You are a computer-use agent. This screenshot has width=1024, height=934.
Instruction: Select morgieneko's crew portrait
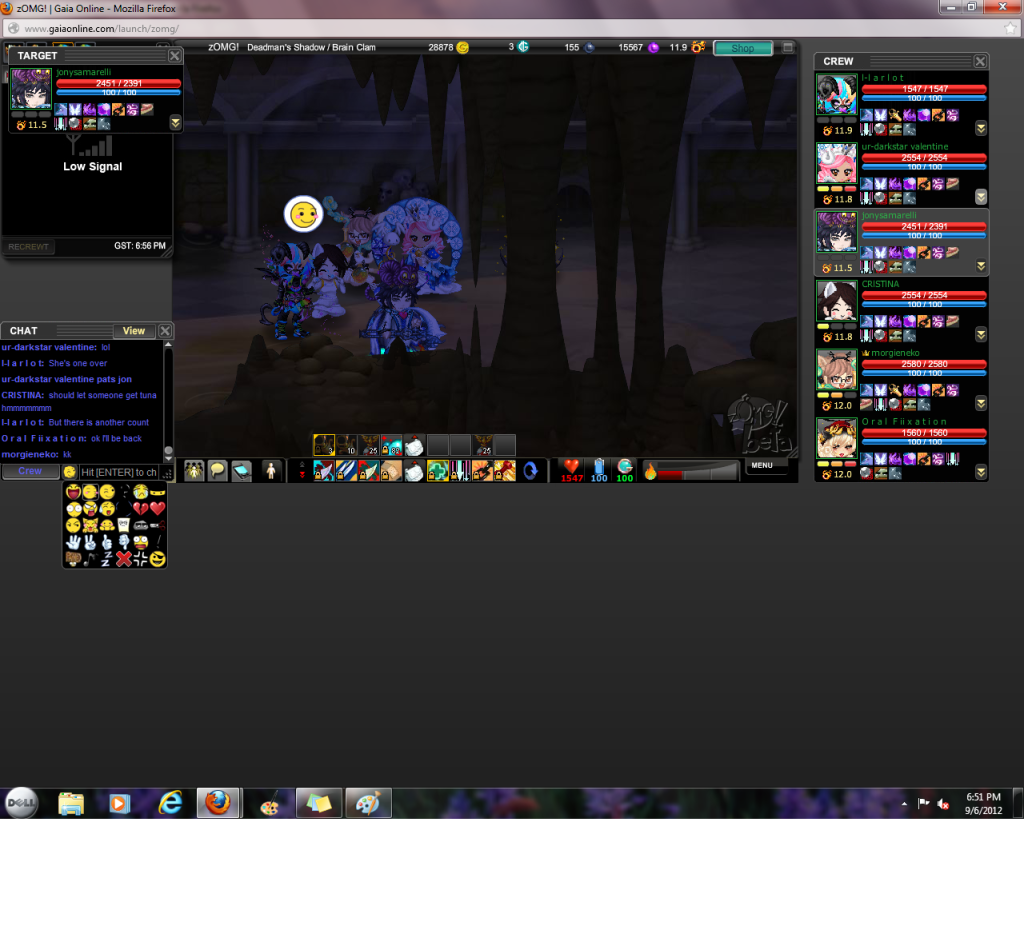[837, 369]
